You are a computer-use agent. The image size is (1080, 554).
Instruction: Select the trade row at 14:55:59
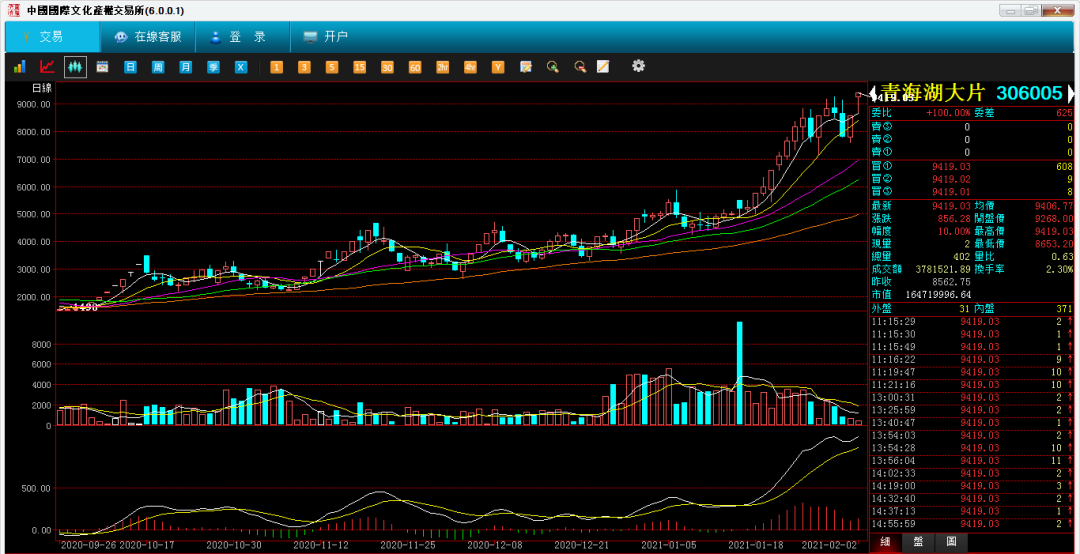click(x=972, y=524)
